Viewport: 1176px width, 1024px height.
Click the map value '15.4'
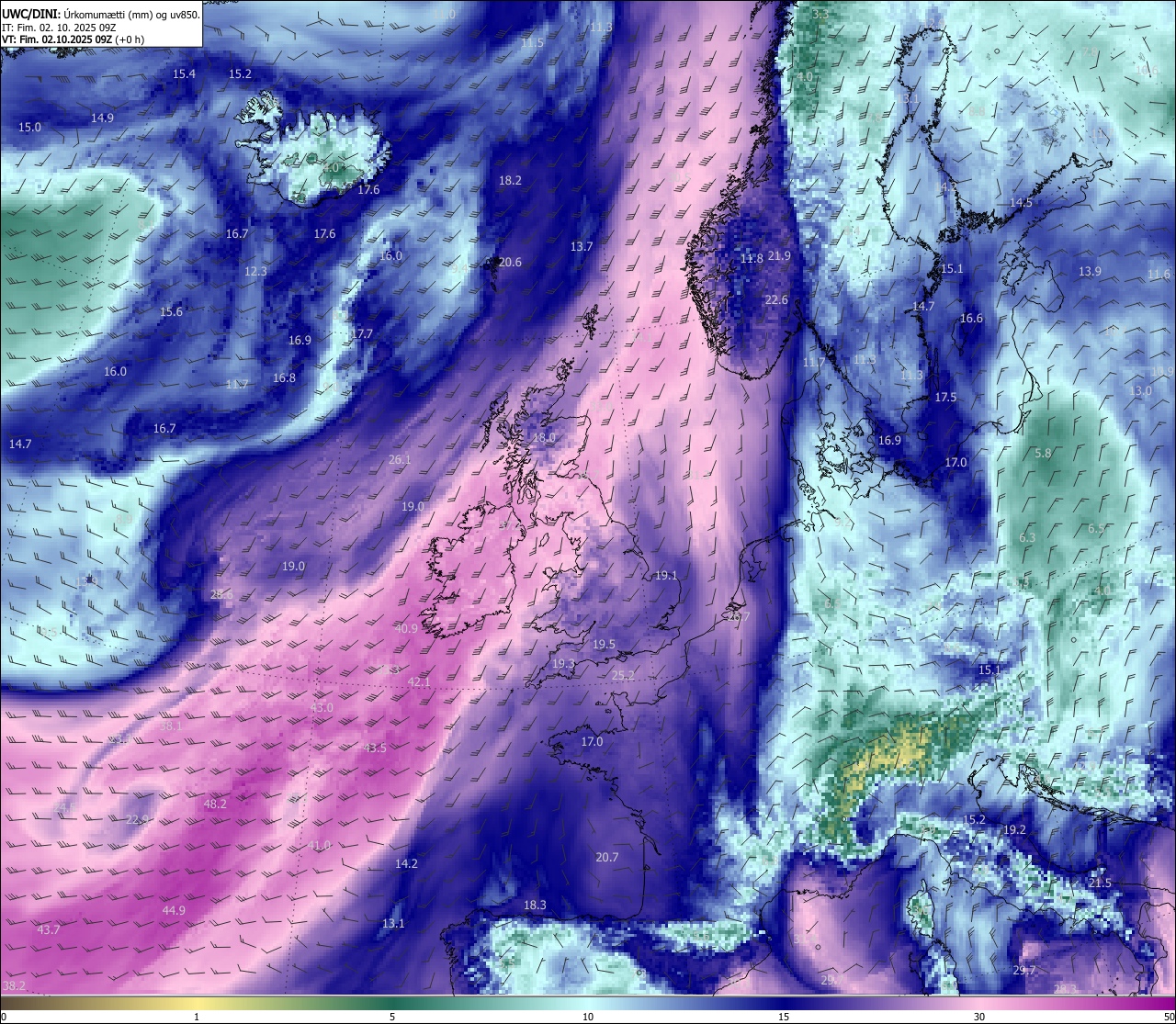(x=185, y=73)
